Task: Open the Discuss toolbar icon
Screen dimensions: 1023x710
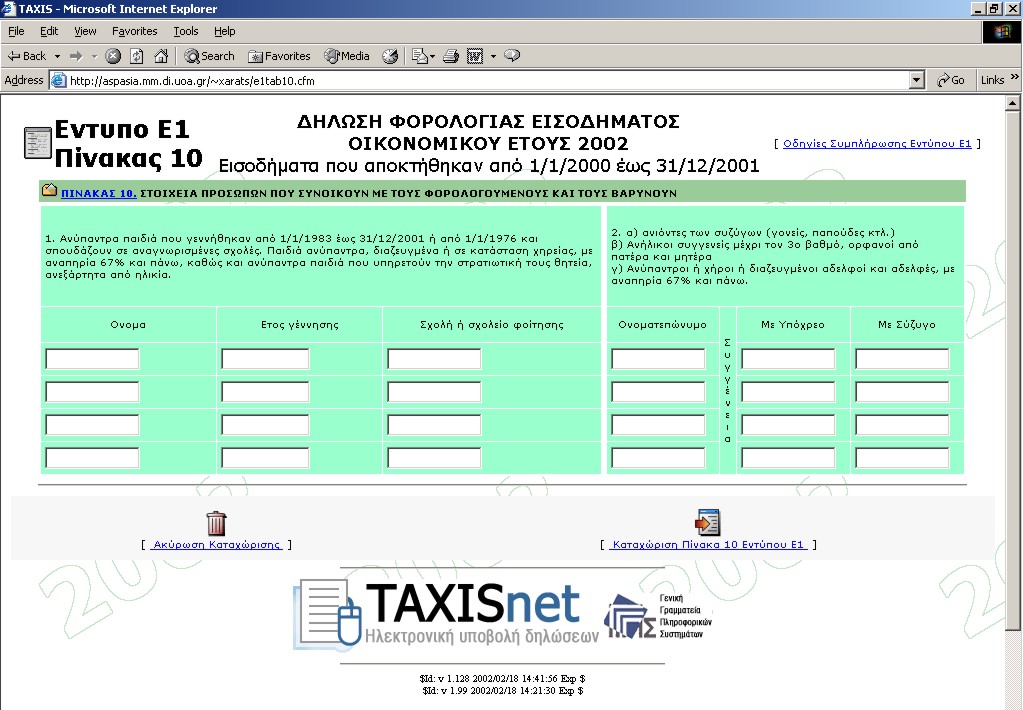Action: (x=512, y=56)
